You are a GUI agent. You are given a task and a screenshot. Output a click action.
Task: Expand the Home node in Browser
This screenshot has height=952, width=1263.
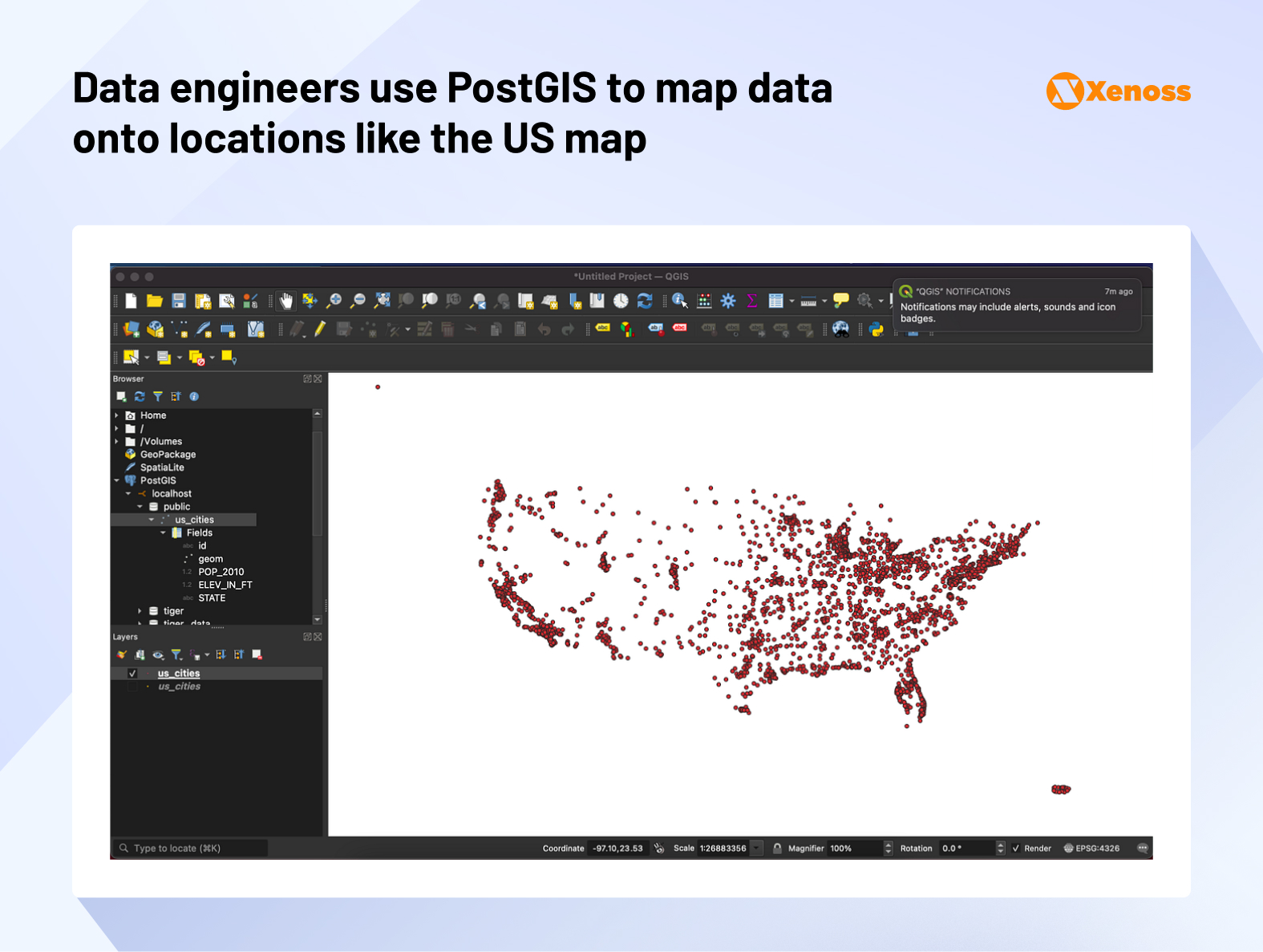[x=116, y=415]
